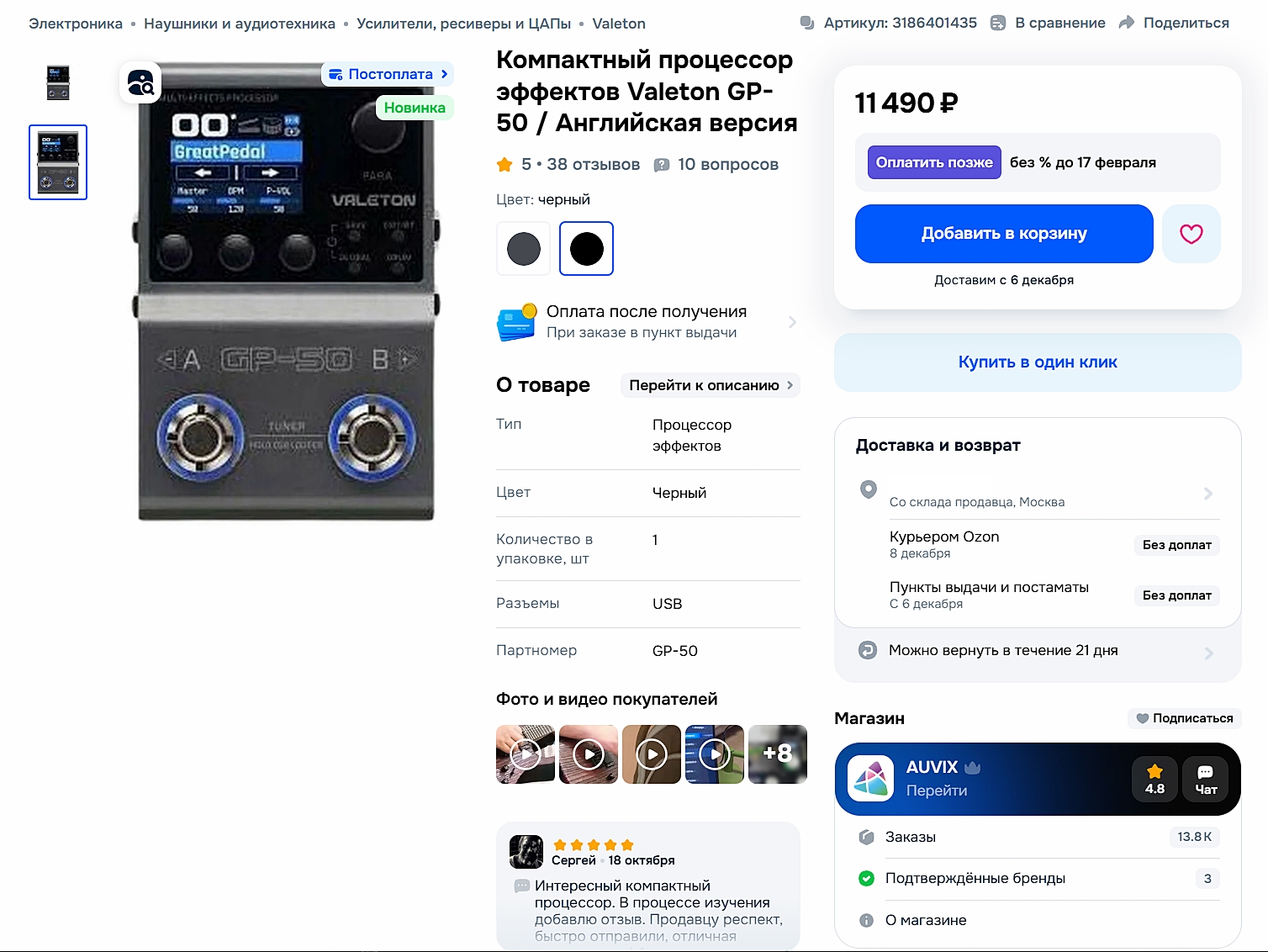Toggle Подписаться on the store

point(1184,718)
